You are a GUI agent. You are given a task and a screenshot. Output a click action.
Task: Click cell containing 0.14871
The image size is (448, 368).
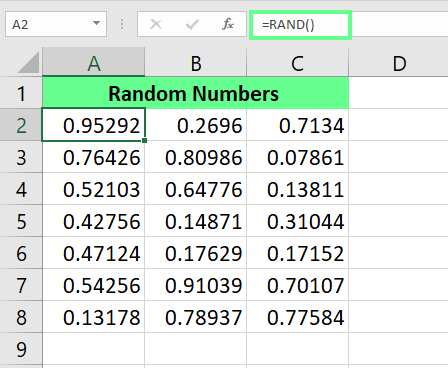[x=196, y=221]
